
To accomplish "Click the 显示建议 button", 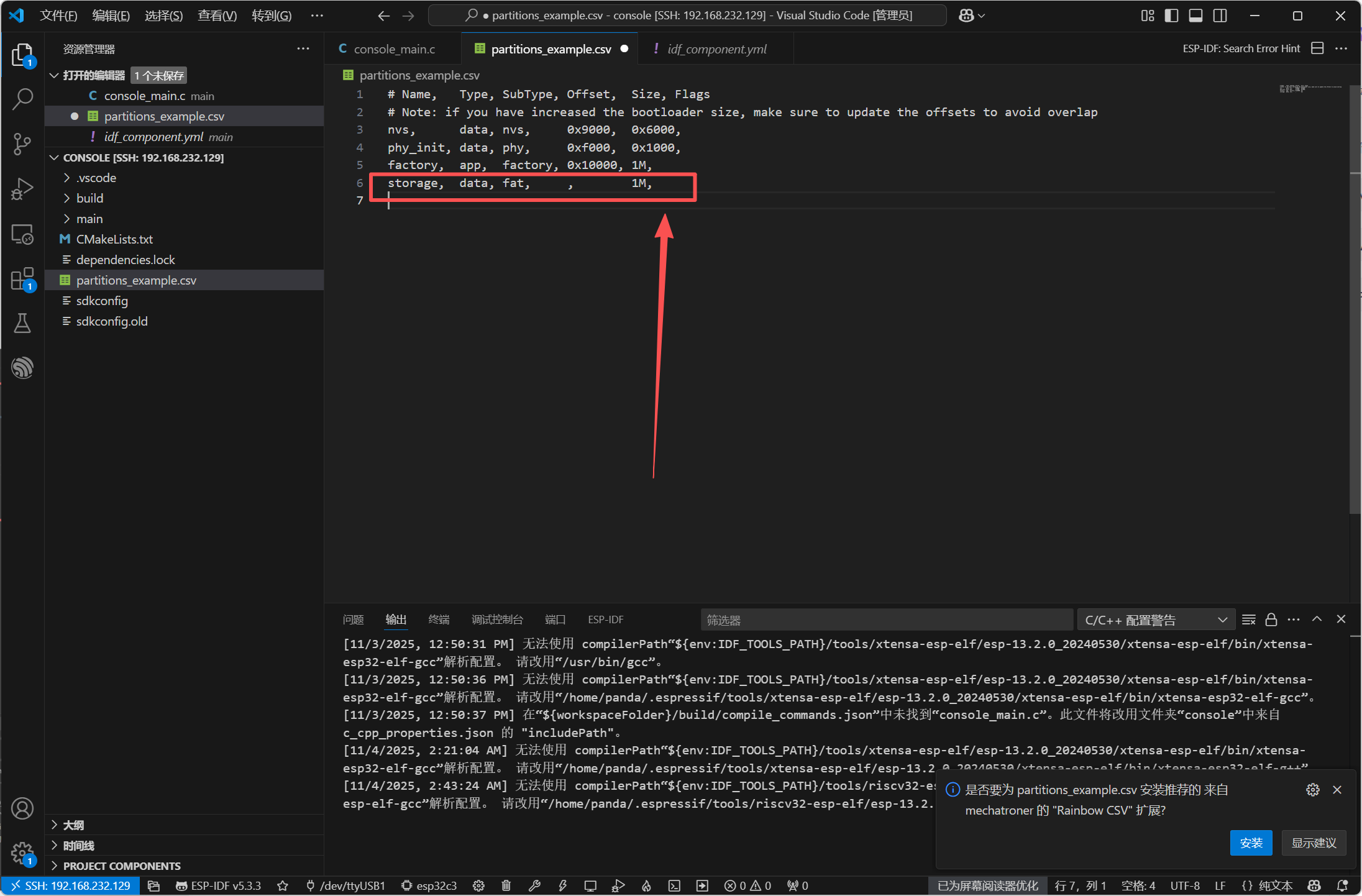I will coord(1314,843).
